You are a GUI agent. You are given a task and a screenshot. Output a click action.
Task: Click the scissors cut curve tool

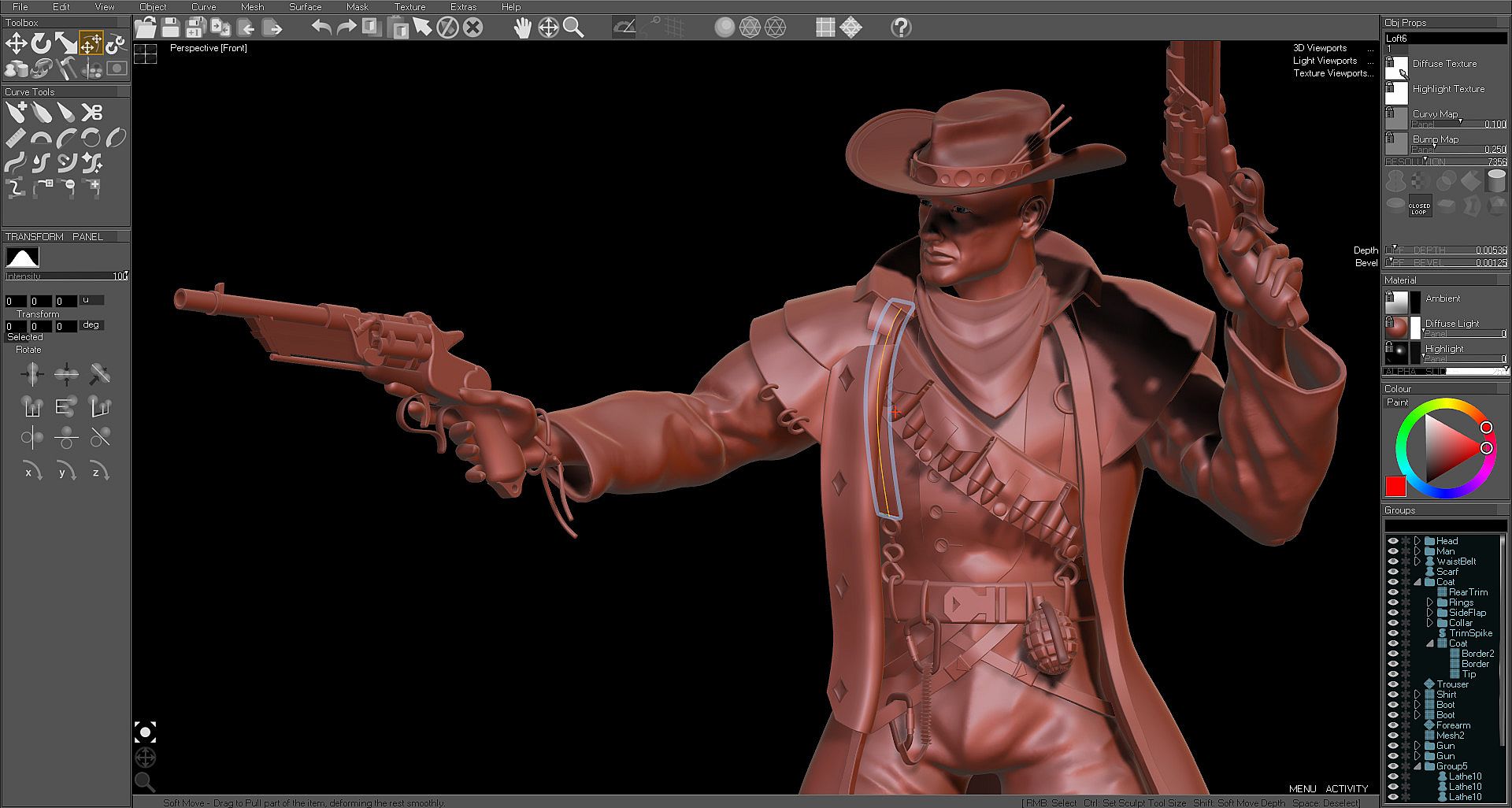click(92, 113)
